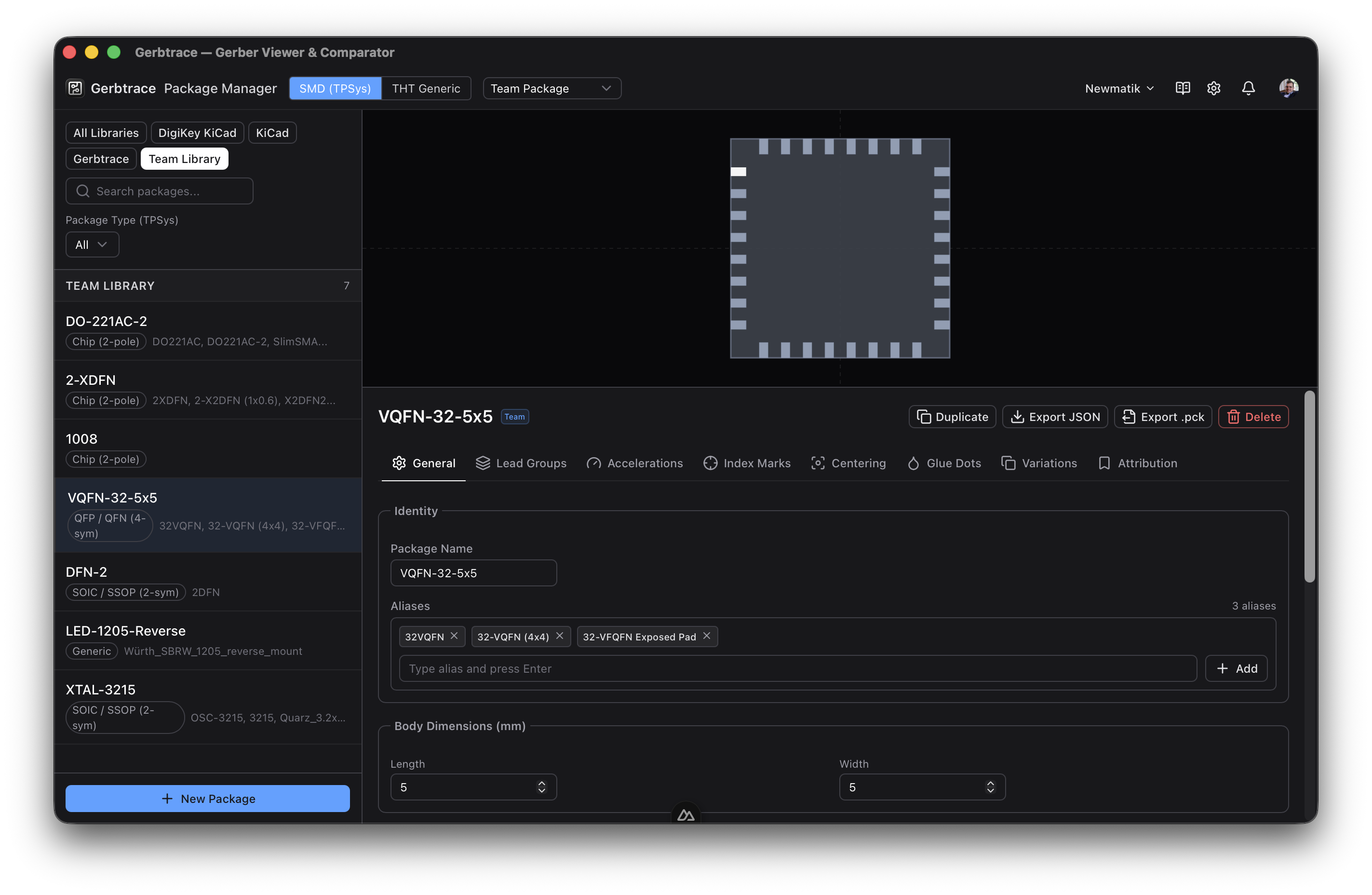
Task: Filter by Gerbtrace library
Action: coord(101,159)
